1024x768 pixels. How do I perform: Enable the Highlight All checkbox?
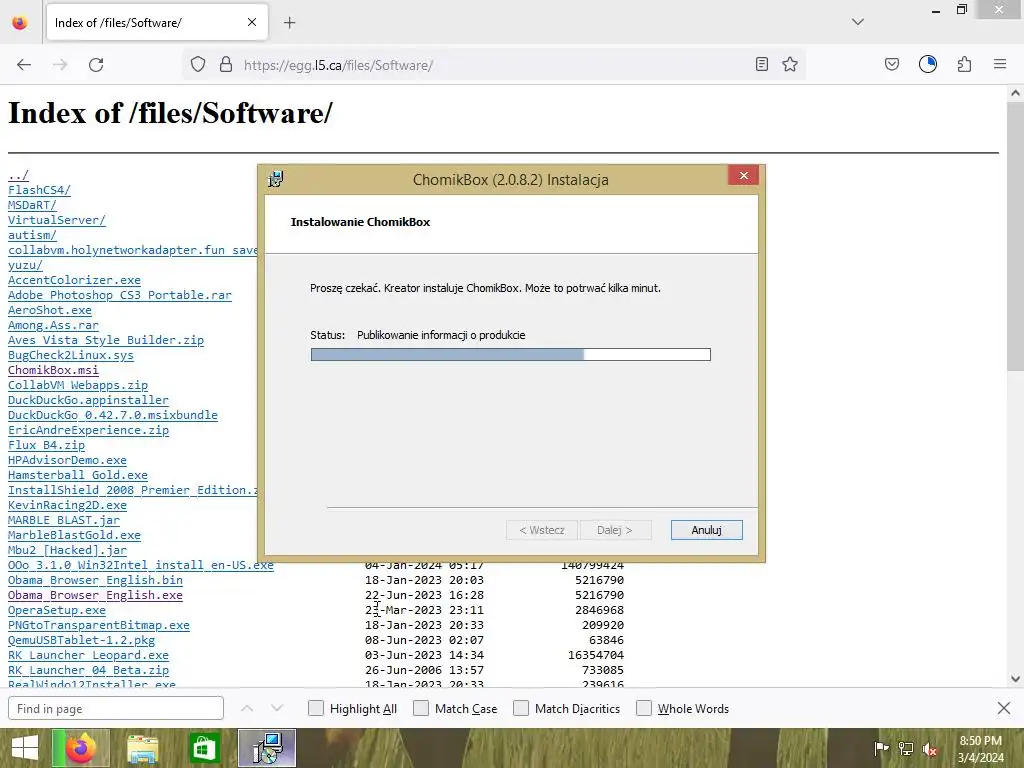[x=315, y=709]
